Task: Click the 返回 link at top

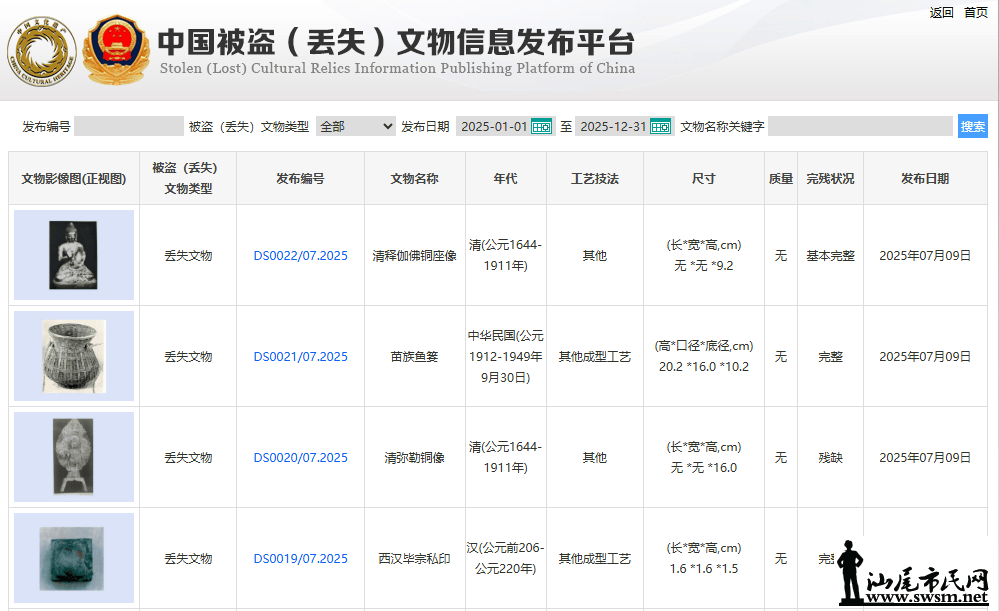Action: coord(941,13)
